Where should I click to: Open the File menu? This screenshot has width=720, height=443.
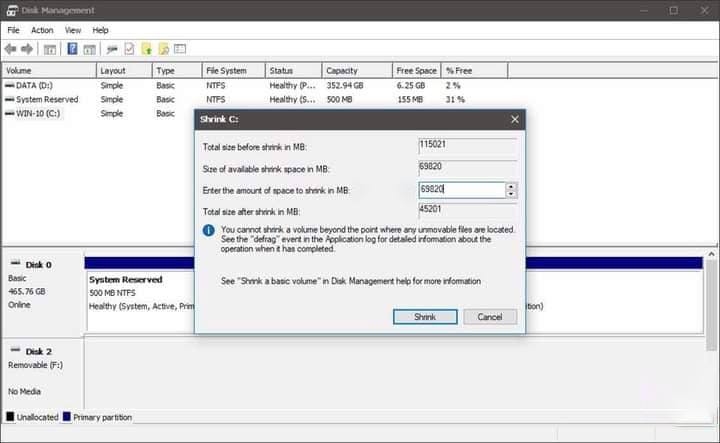13,31
